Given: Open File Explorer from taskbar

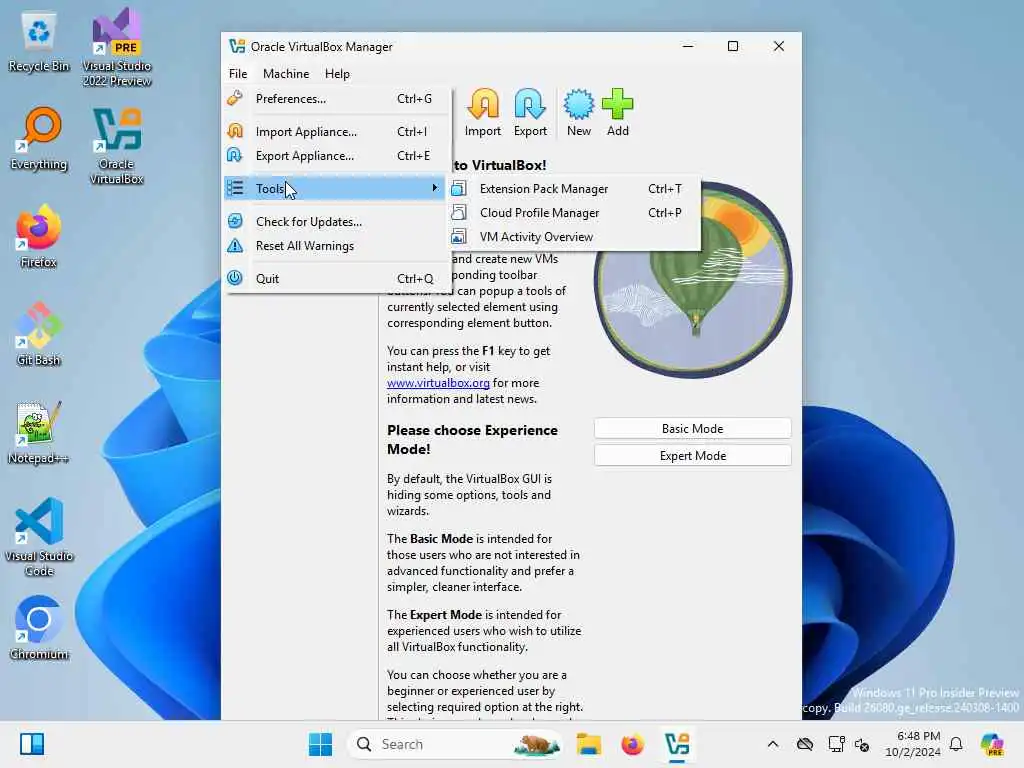Looking at the screenshot, I should coord(588,744).
